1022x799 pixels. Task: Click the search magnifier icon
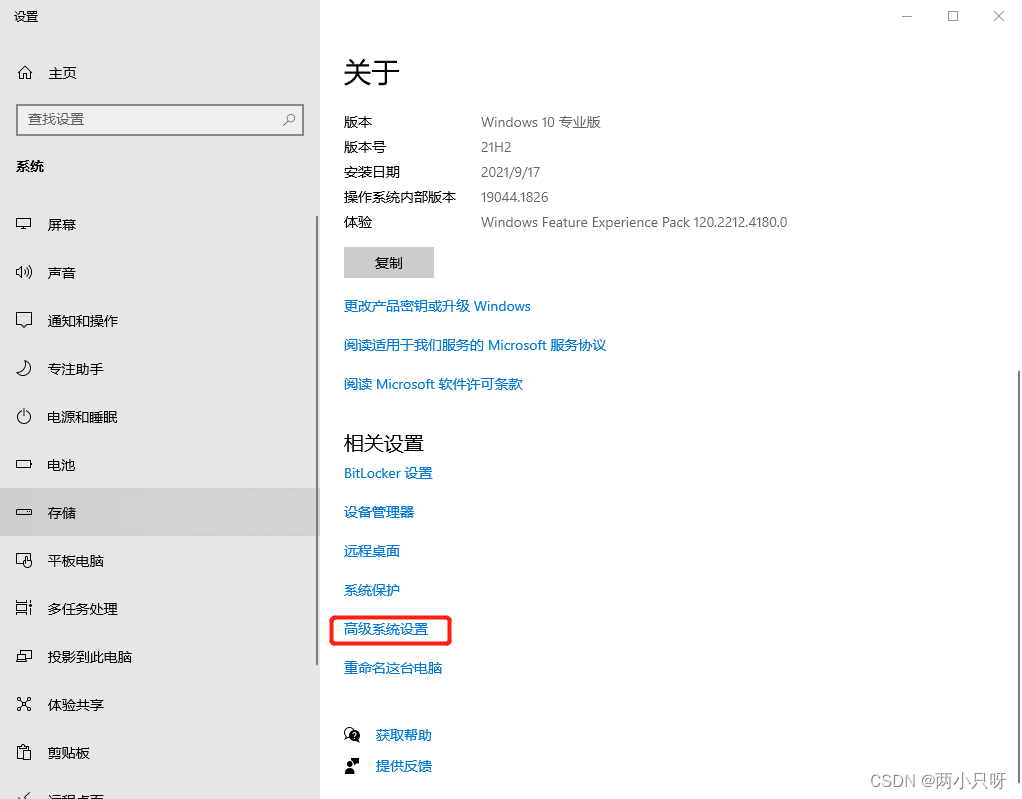(289, 119)
